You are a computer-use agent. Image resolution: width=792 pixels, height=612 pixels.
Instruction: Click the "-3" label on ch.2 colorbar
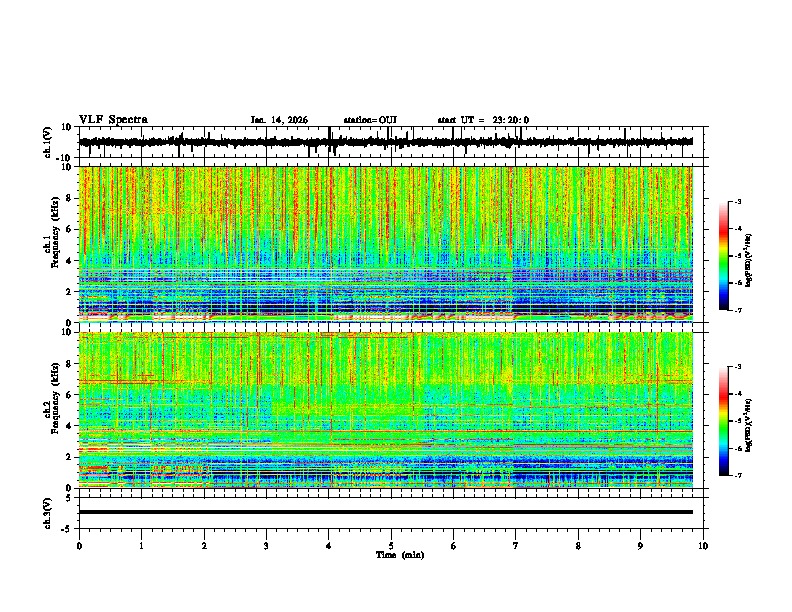point(737,367)
